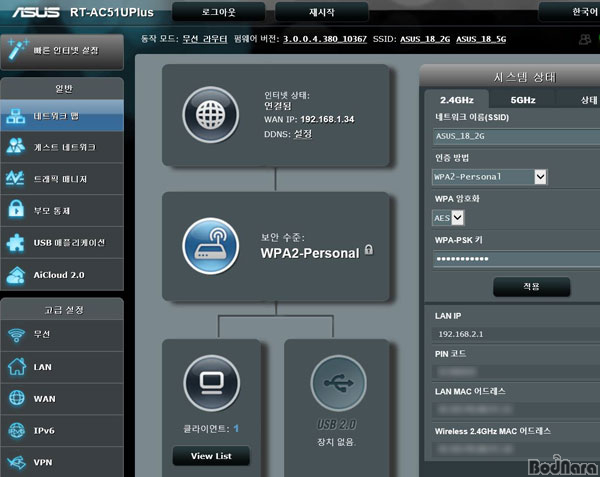This screenshot has height=477, width=600.
Task: Click the Wireless wifi icon in sidebar
Action: (x=16, y=335)
